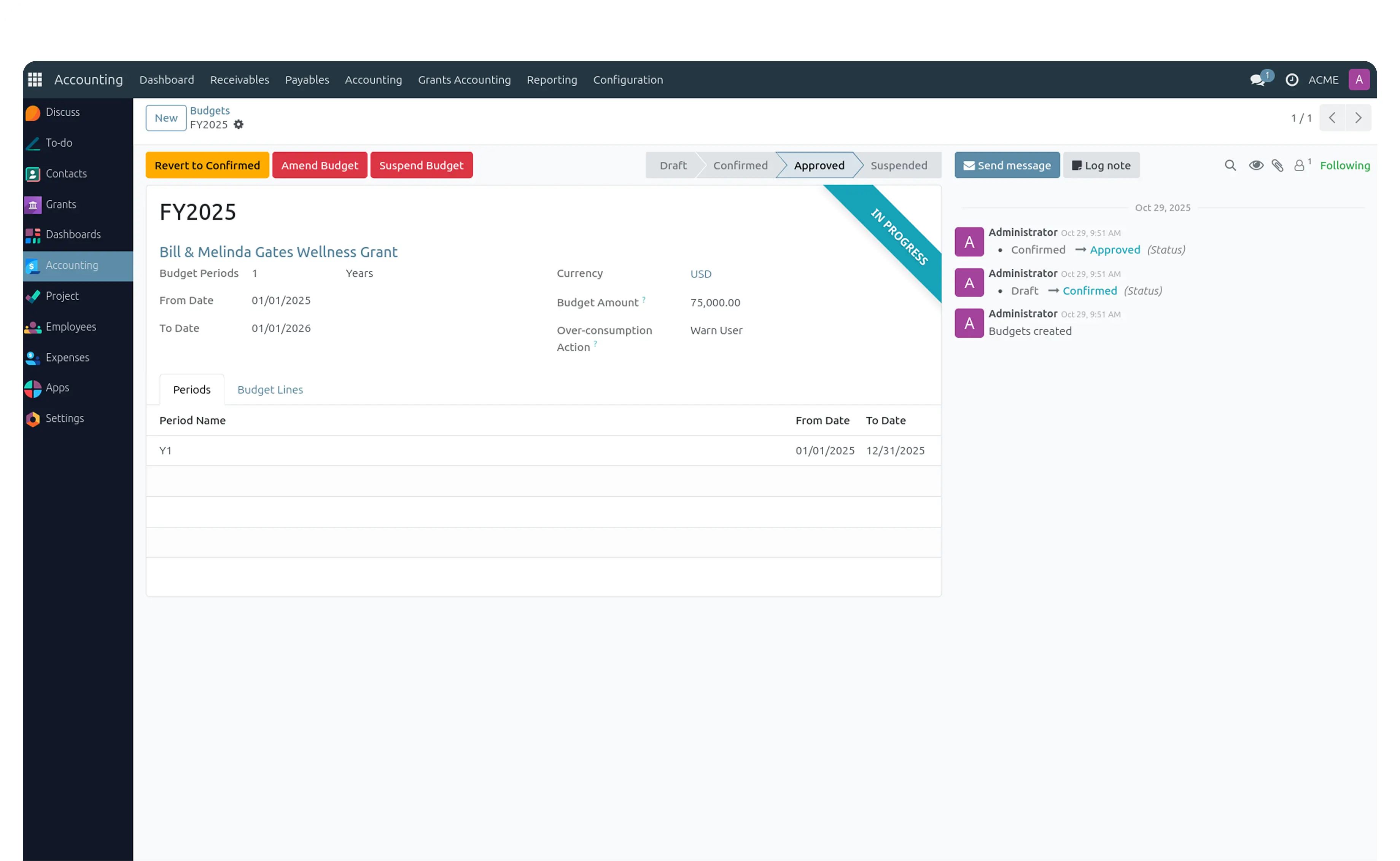Open the Bill & Melinda Gates Wellness Grant link
Image resolution: width=1400 pixels, height=861 pixels.
(278, 251)
